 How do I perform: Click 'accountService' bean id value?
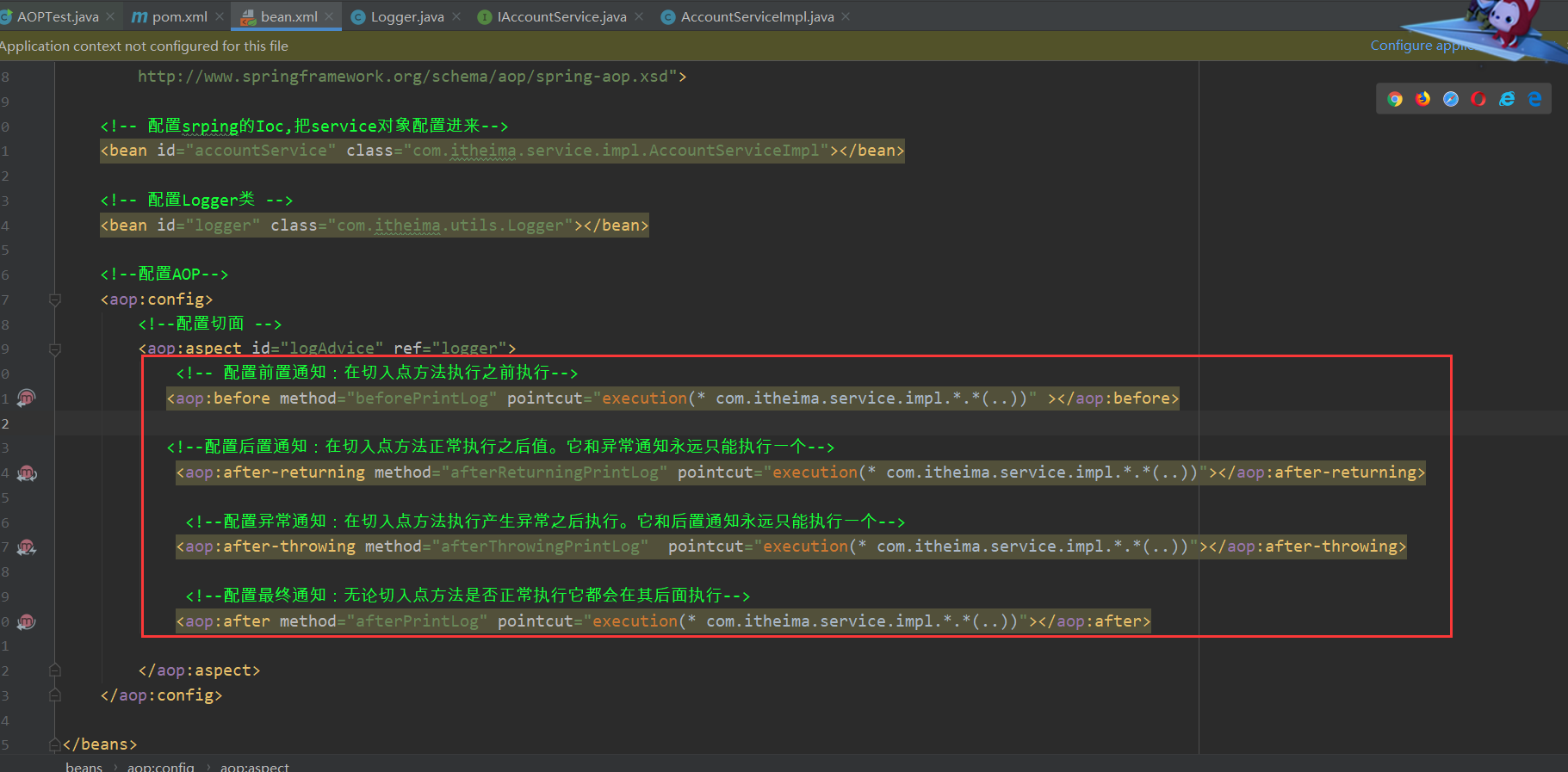pos(262,151)
